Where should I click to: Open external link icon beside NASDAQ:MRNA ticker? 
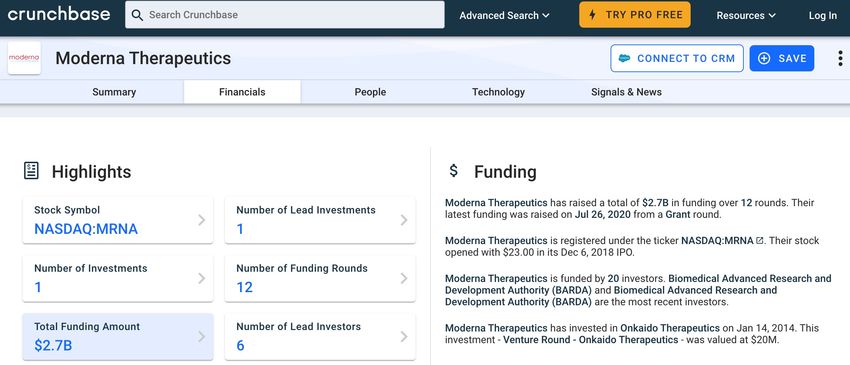pyautogui.click(x=759, y=240)
